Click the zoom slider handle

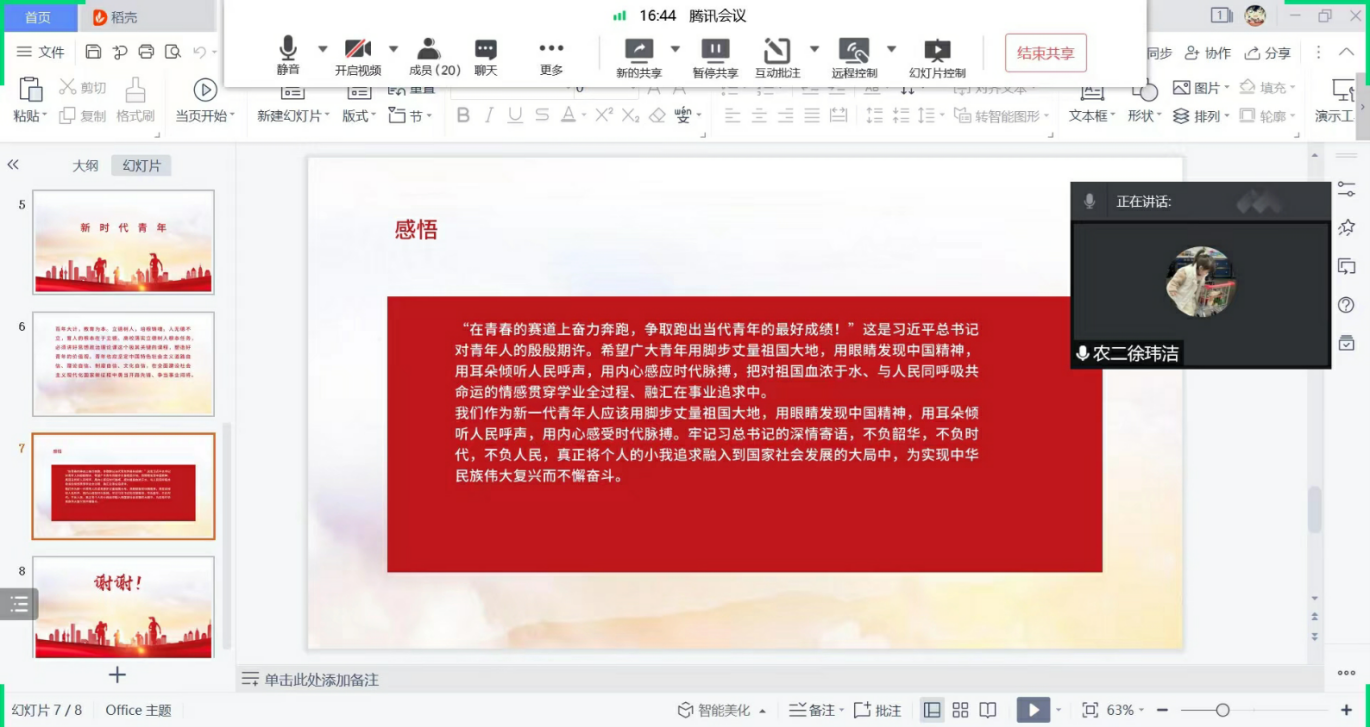click(1222, 710)
